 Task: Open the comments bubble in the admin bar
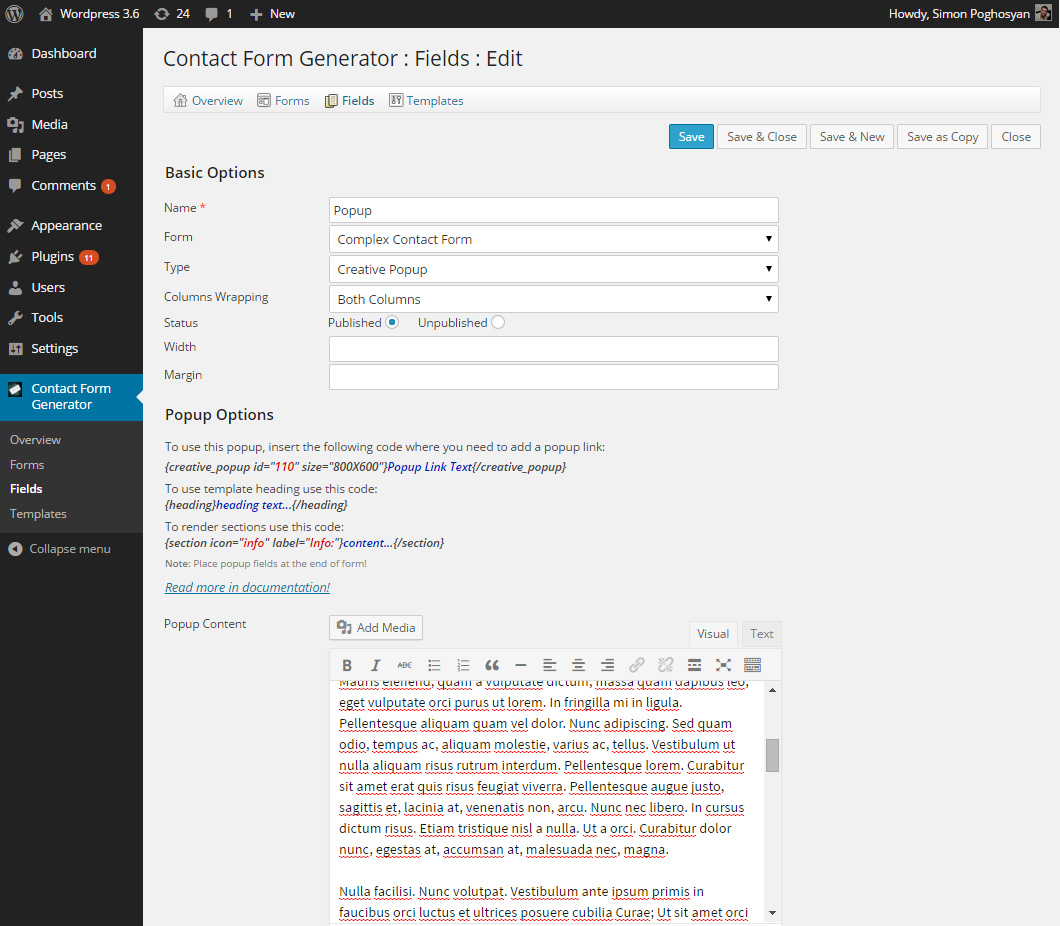[x=219, y=14]
